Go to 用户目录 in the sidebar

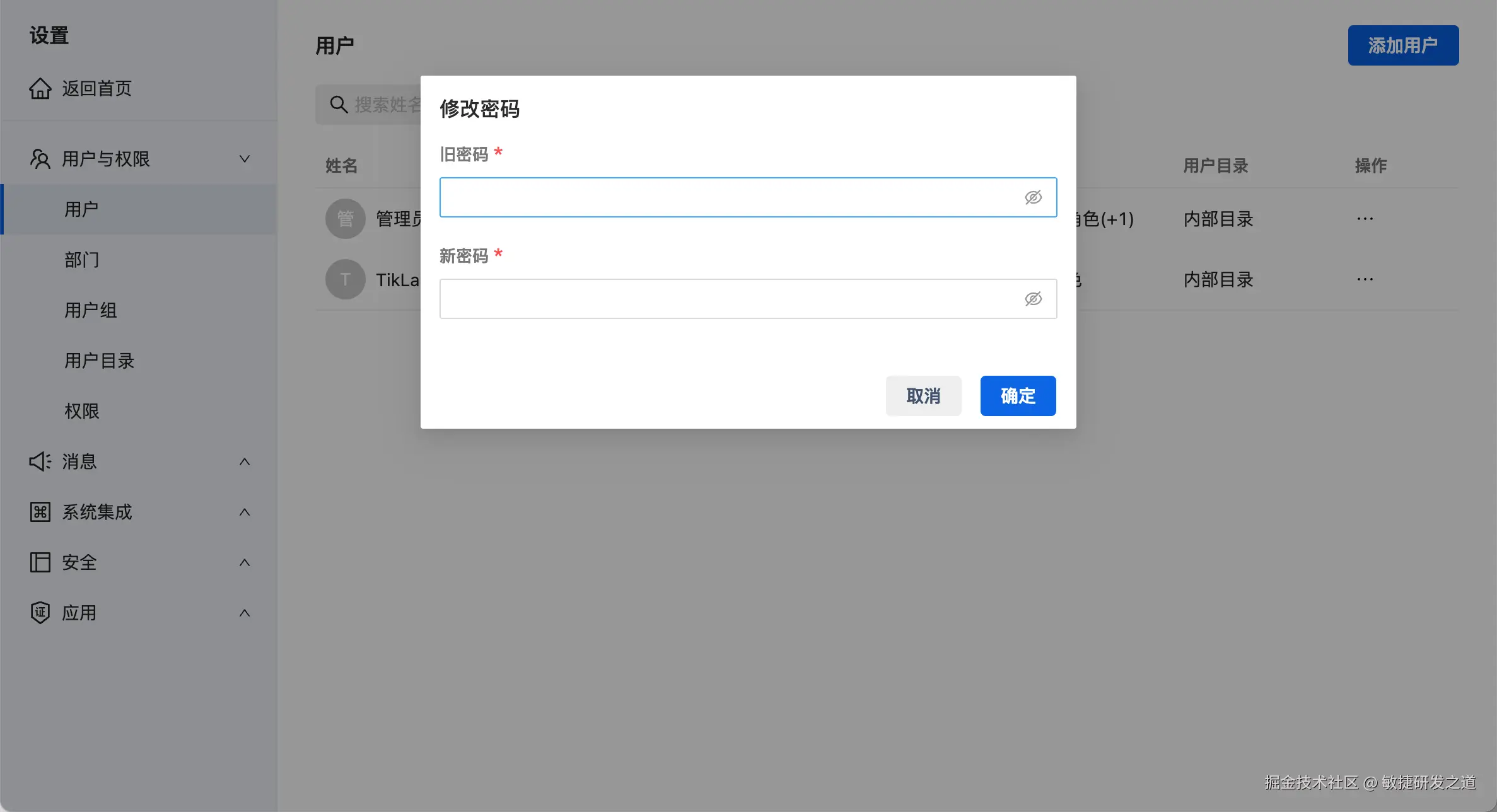(x=100, y=361)
